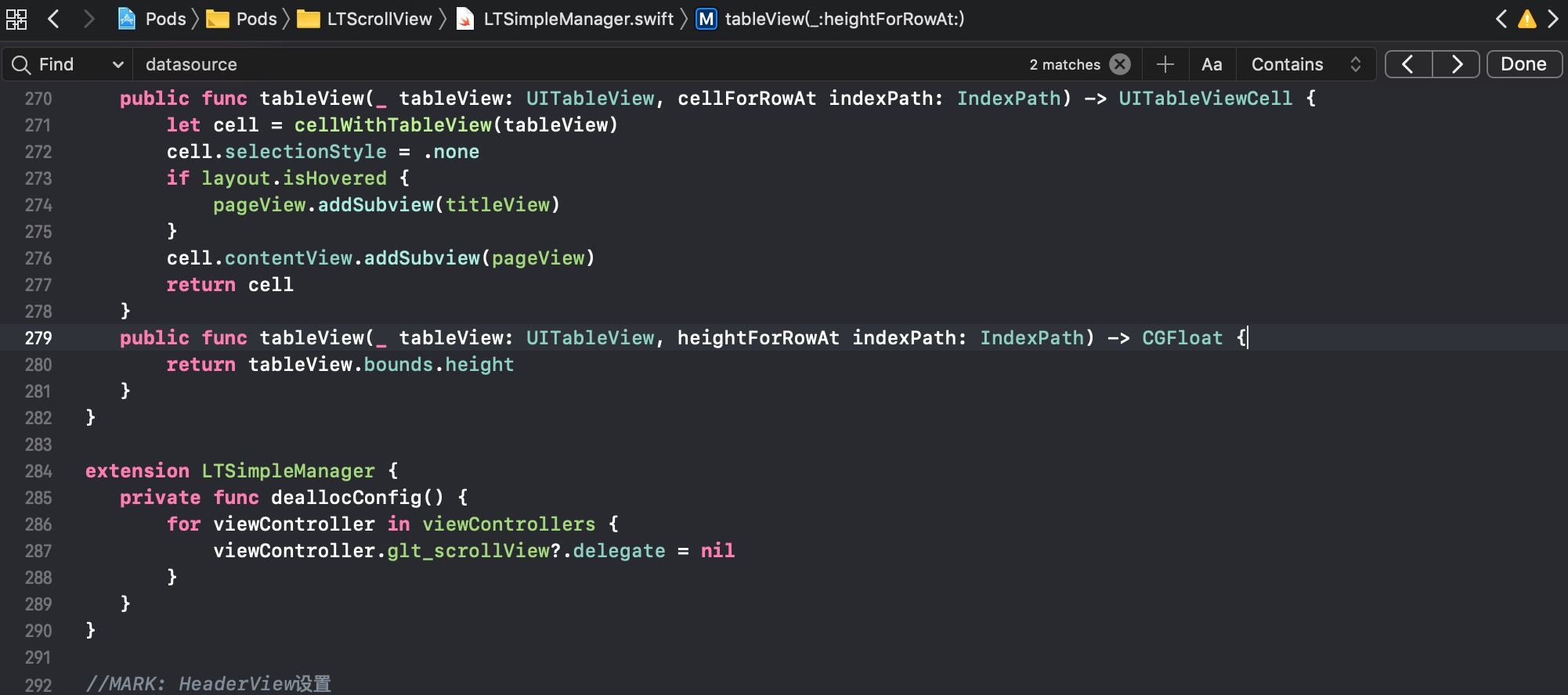Click on layout.isHovered condition

294,178
